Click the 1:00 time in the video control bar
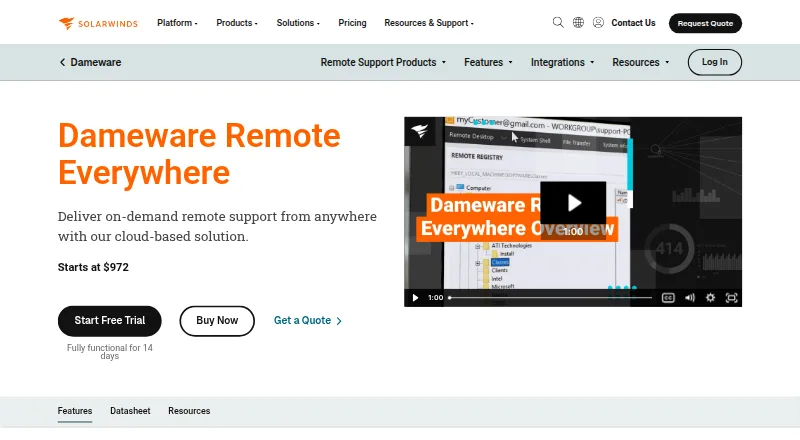Image resolution: width=800 pixels, height=440 pixels. 436,298
